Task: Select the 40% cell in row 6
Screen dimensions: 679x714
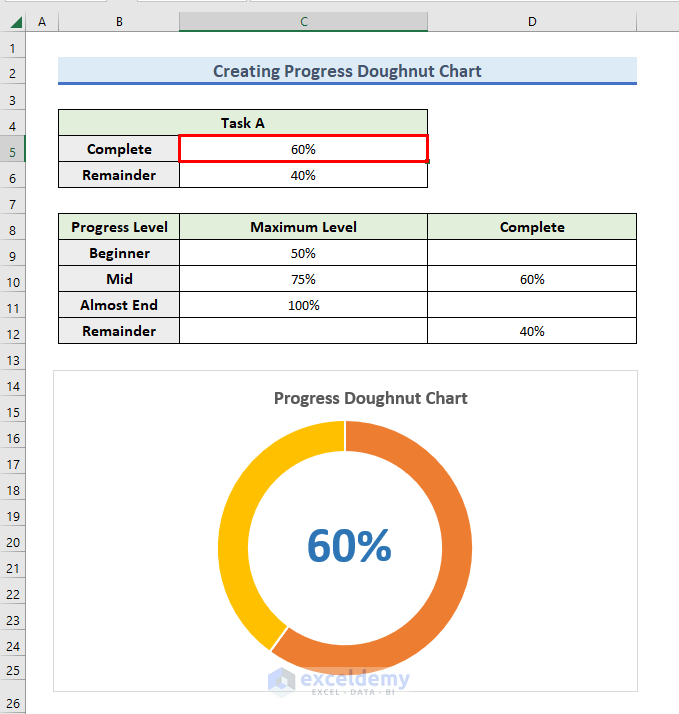Action: [303, 175]
